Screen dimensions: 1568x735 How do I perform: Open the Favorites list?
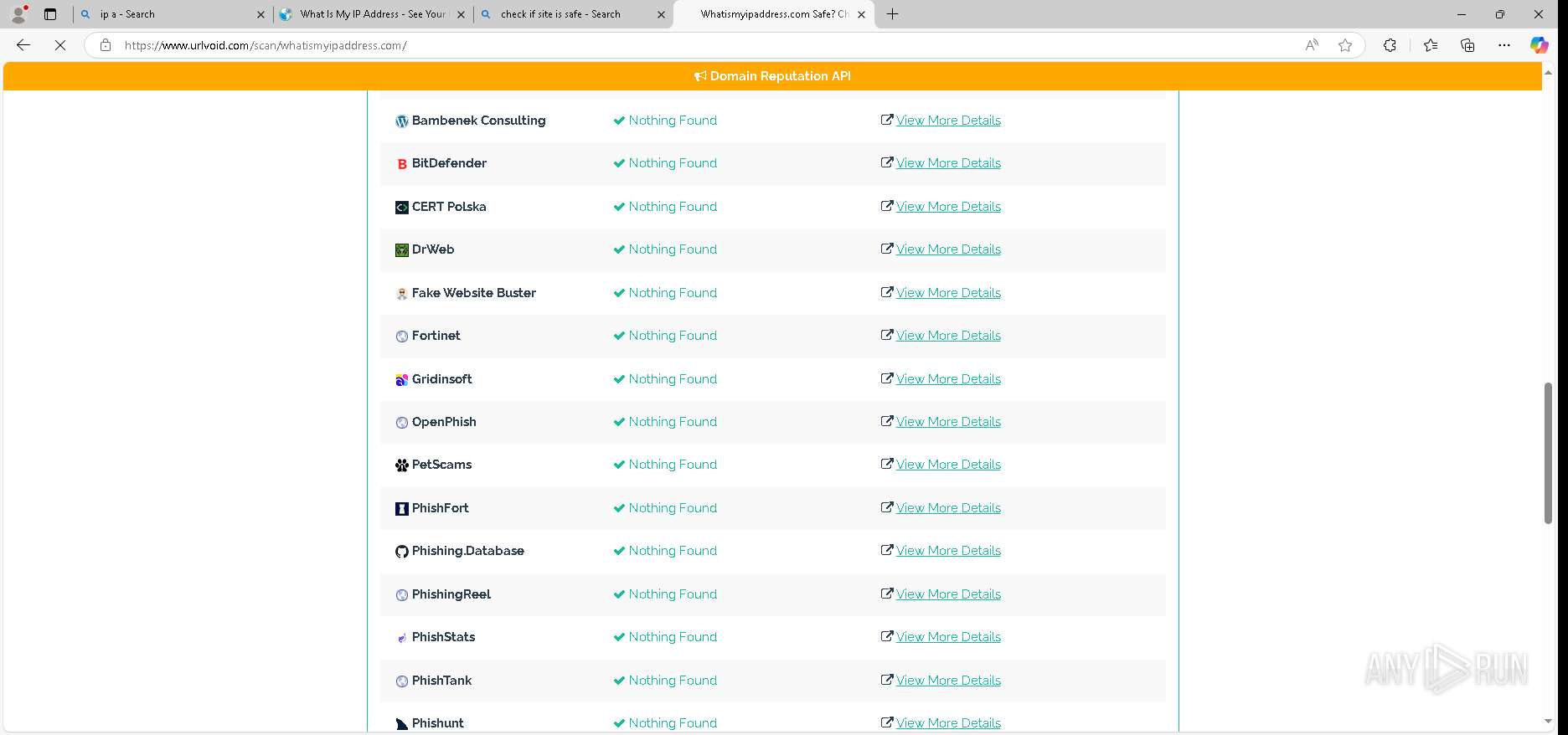coord(1431,45)
